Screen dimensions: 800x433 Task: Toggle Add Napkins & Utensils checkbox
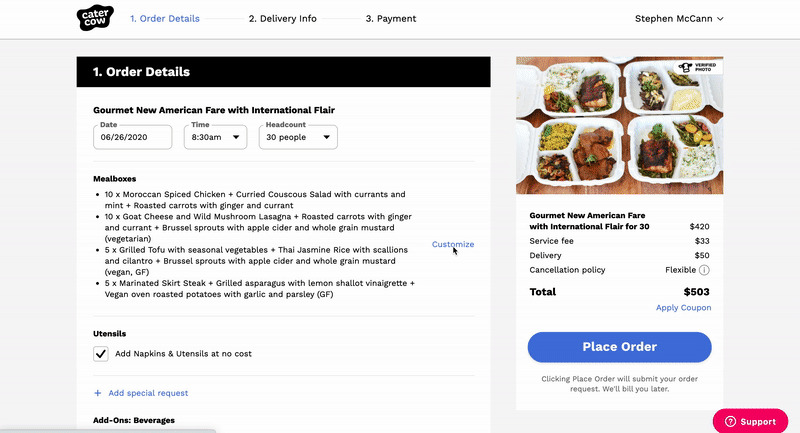click(x=101, y=354)
